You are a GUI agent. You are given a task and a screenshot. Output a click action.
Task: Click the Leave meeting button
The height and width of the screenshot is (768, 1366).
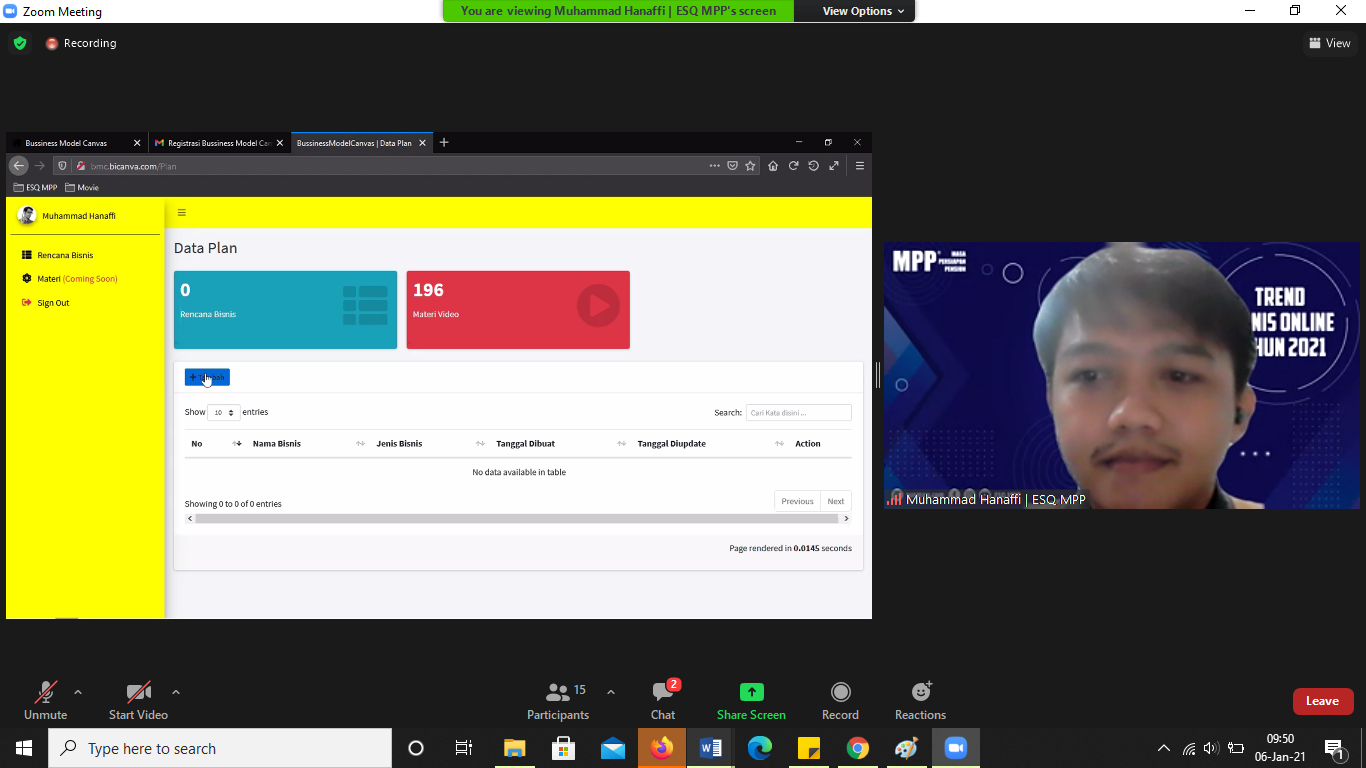point(1322,701)
